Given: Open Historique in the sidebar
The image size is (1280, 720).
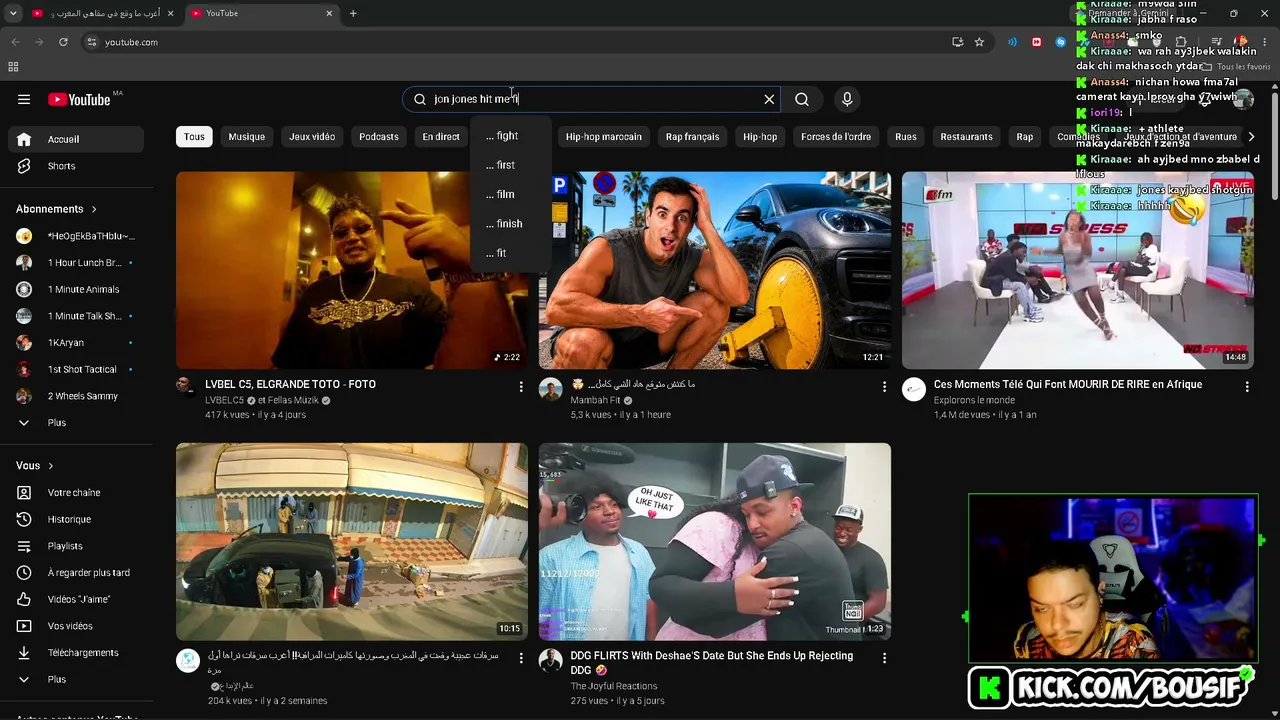Looking at the screenshot, I should click(x=76, y=519).
